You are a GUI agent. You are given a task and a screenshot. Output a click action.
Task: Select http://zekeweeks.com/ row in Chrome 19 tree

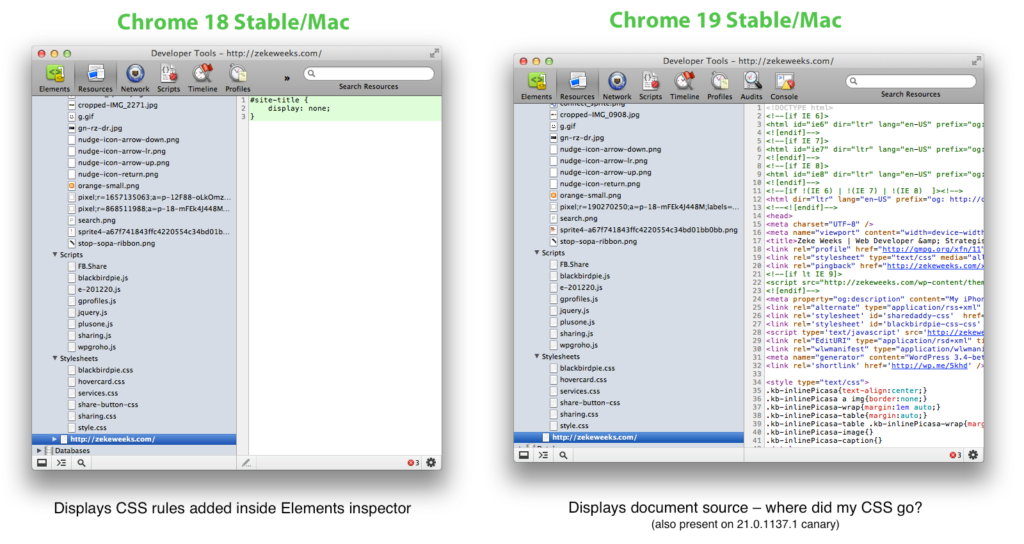[x=629, y=437]
